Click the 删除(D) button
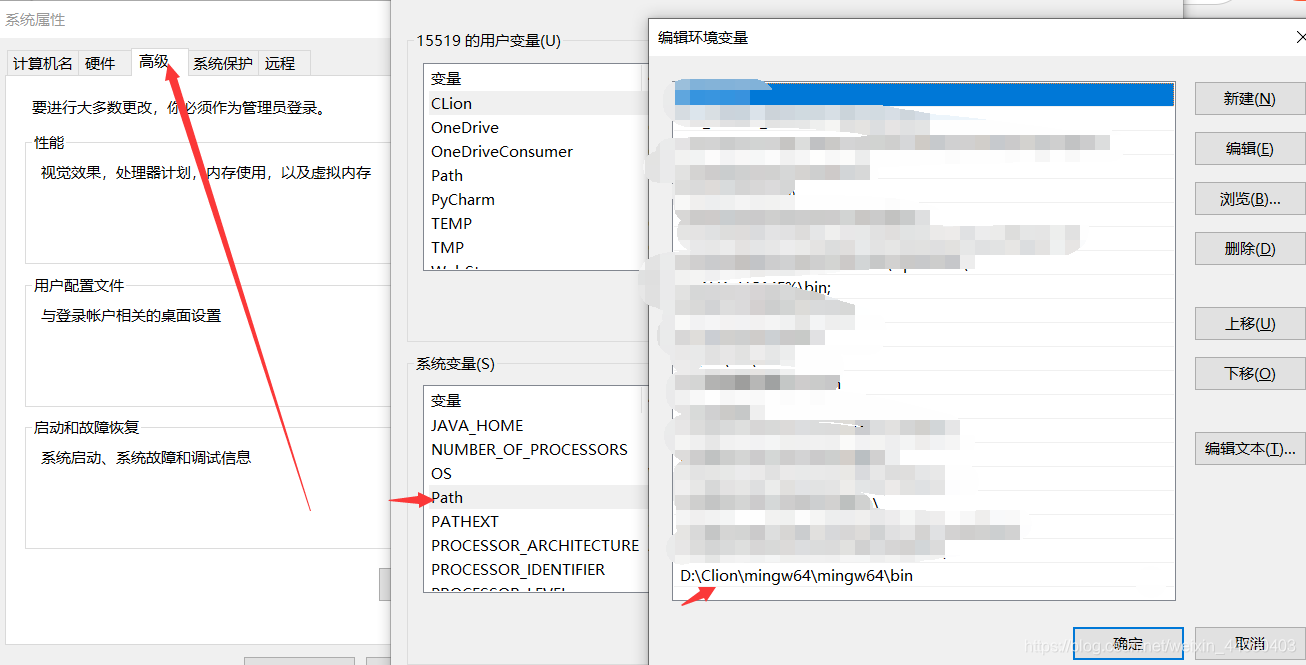 coord(1248,248)
